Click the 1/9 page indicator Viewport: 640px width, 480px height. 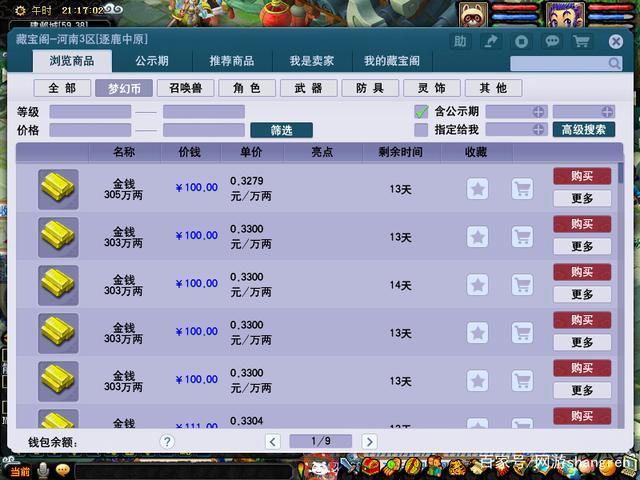[x=320, y=441]
